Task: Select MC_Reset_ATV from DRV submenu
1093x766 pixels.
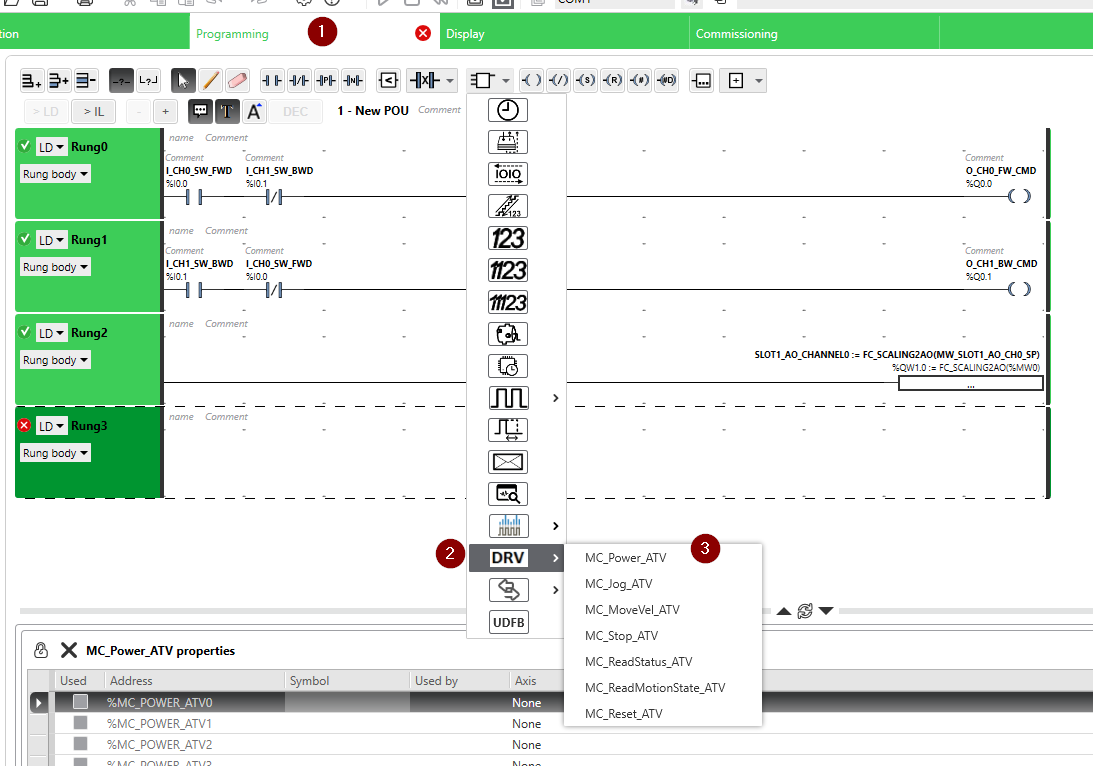Action: coord(624,713)
